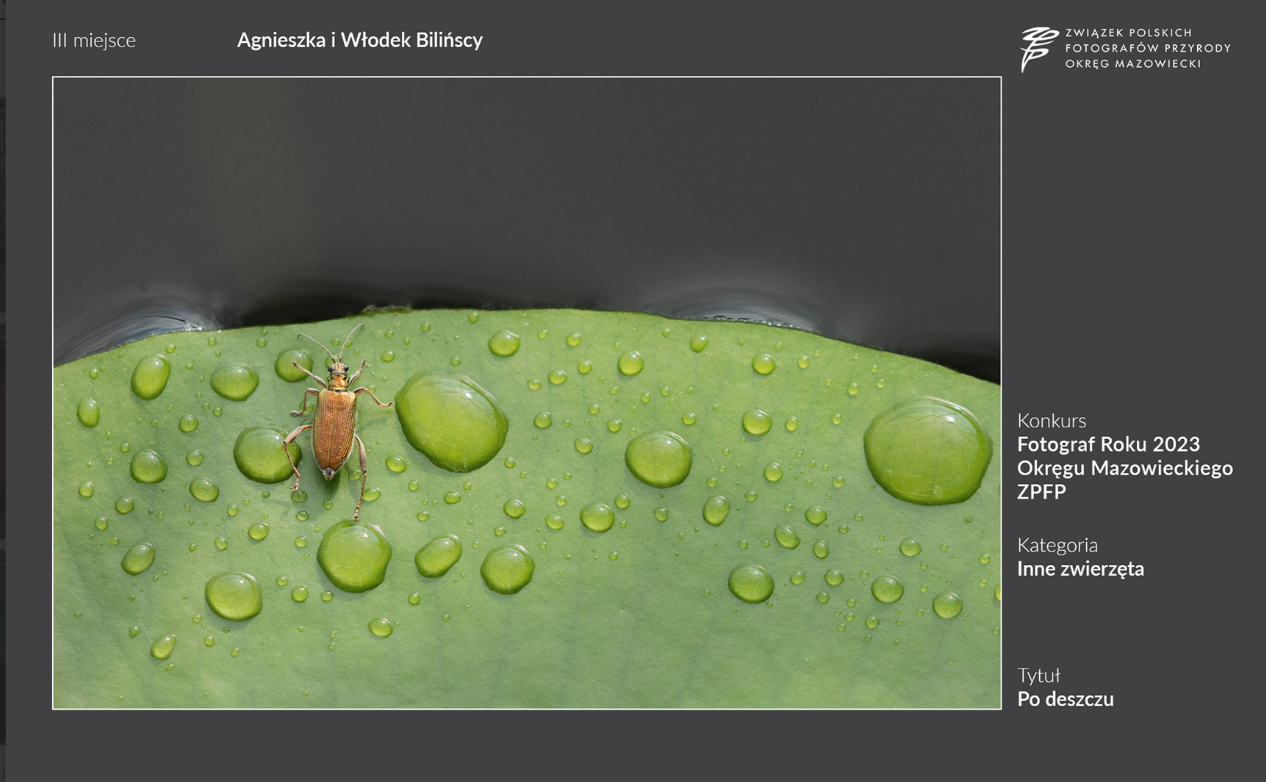Click the "Związek Polskich Fotografów Przyrody" logo text
The image size is (1266, 782).
1148,48
